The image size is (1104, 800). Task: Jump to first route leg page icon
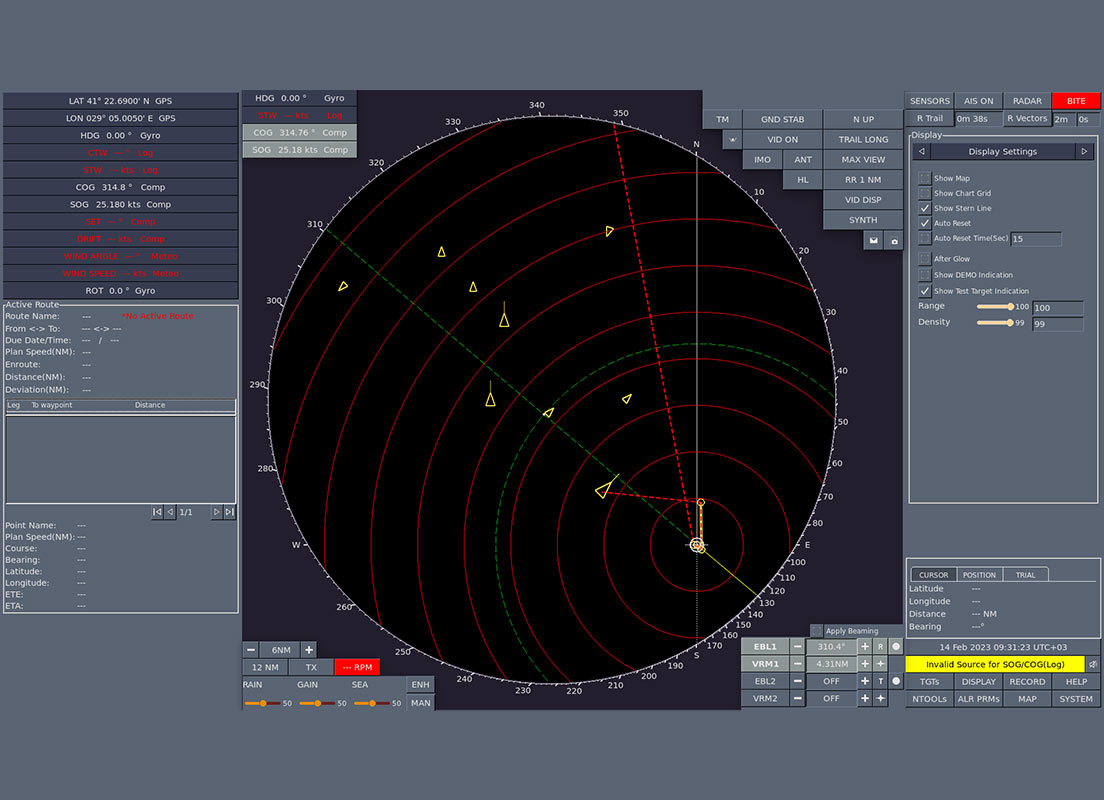tap(157, 512)
